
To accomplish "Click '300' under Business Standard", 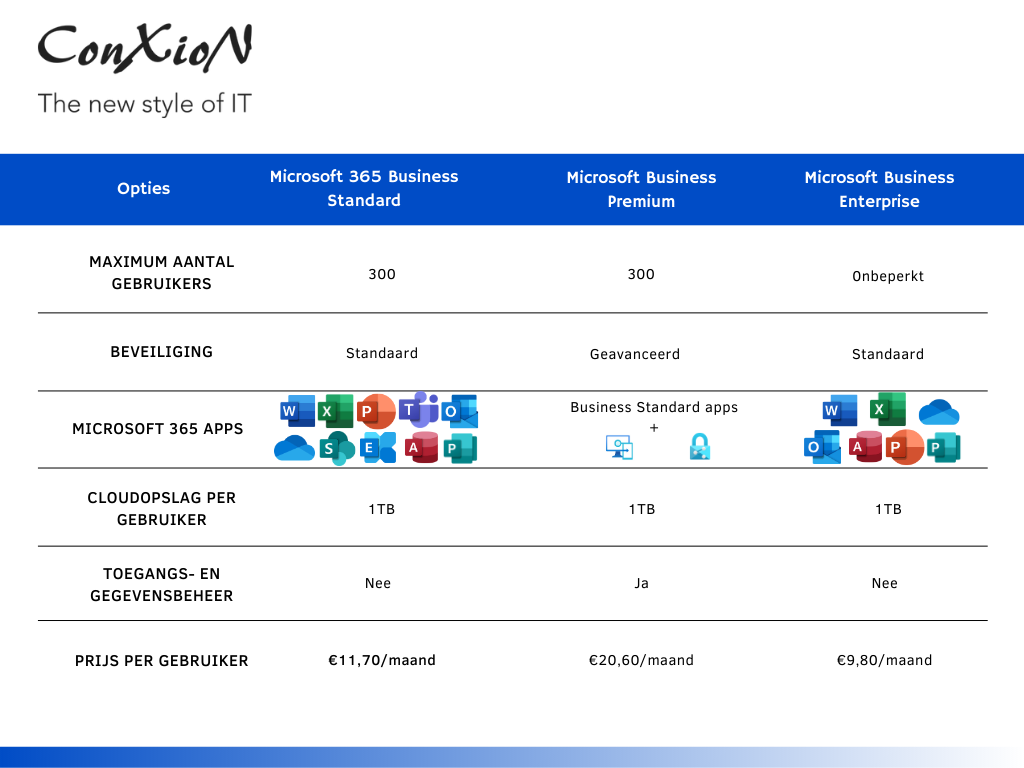I will tap(382, 274).
